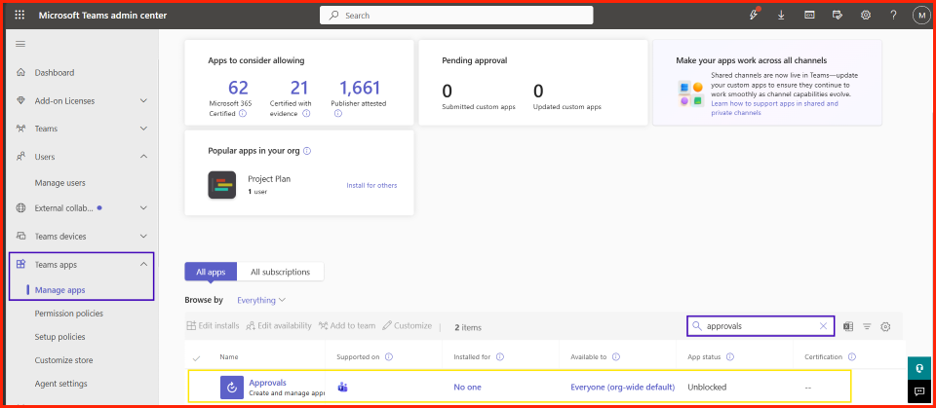Open the Help question mark icon

893,16
